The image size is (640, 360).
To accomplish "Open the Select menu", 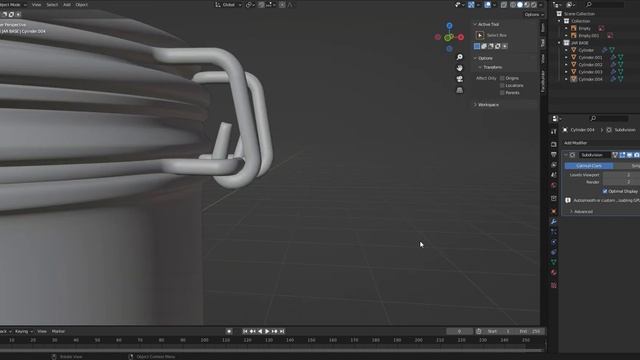I will tap(52, 5).
